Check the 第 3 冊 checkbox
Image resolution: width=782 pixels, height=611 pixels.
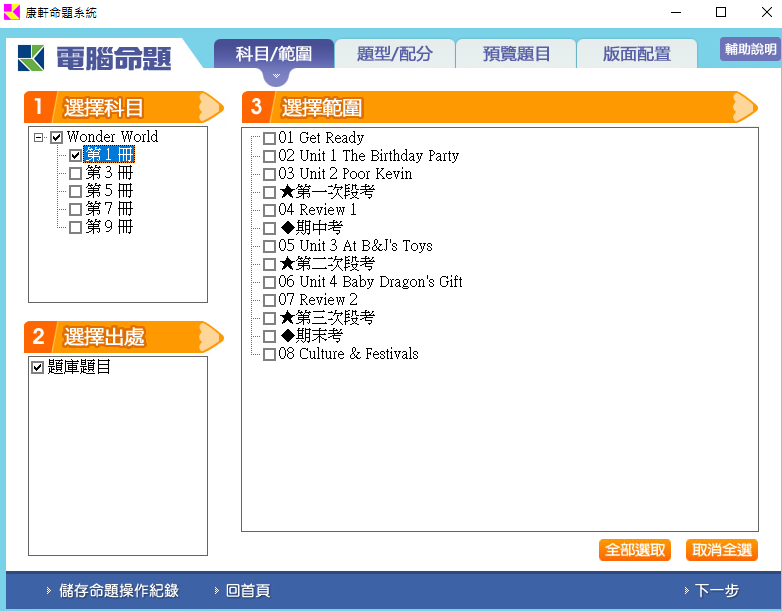(x=75, y=173)
